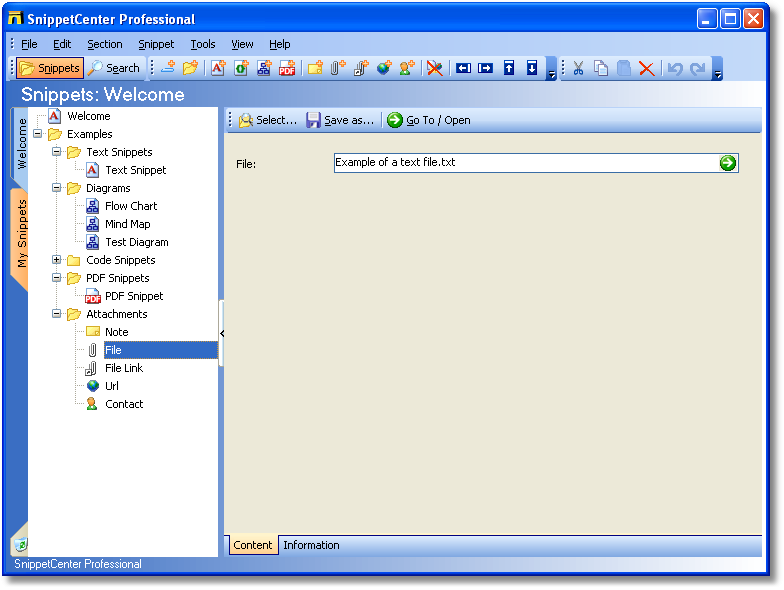This screenshot has width=784, height=590.
Task: Open the Section menu
Action: tap(104, 44)
